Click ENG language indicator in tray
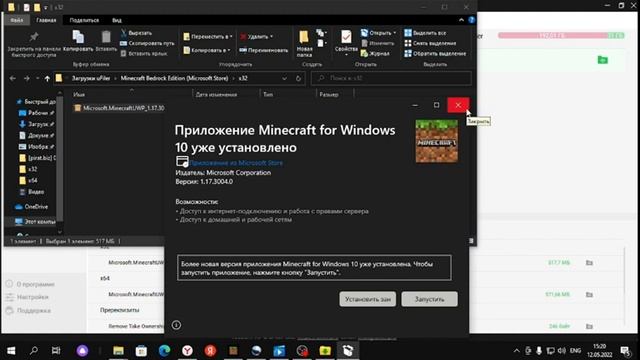 pyautogui.click(x=576, y=351)
